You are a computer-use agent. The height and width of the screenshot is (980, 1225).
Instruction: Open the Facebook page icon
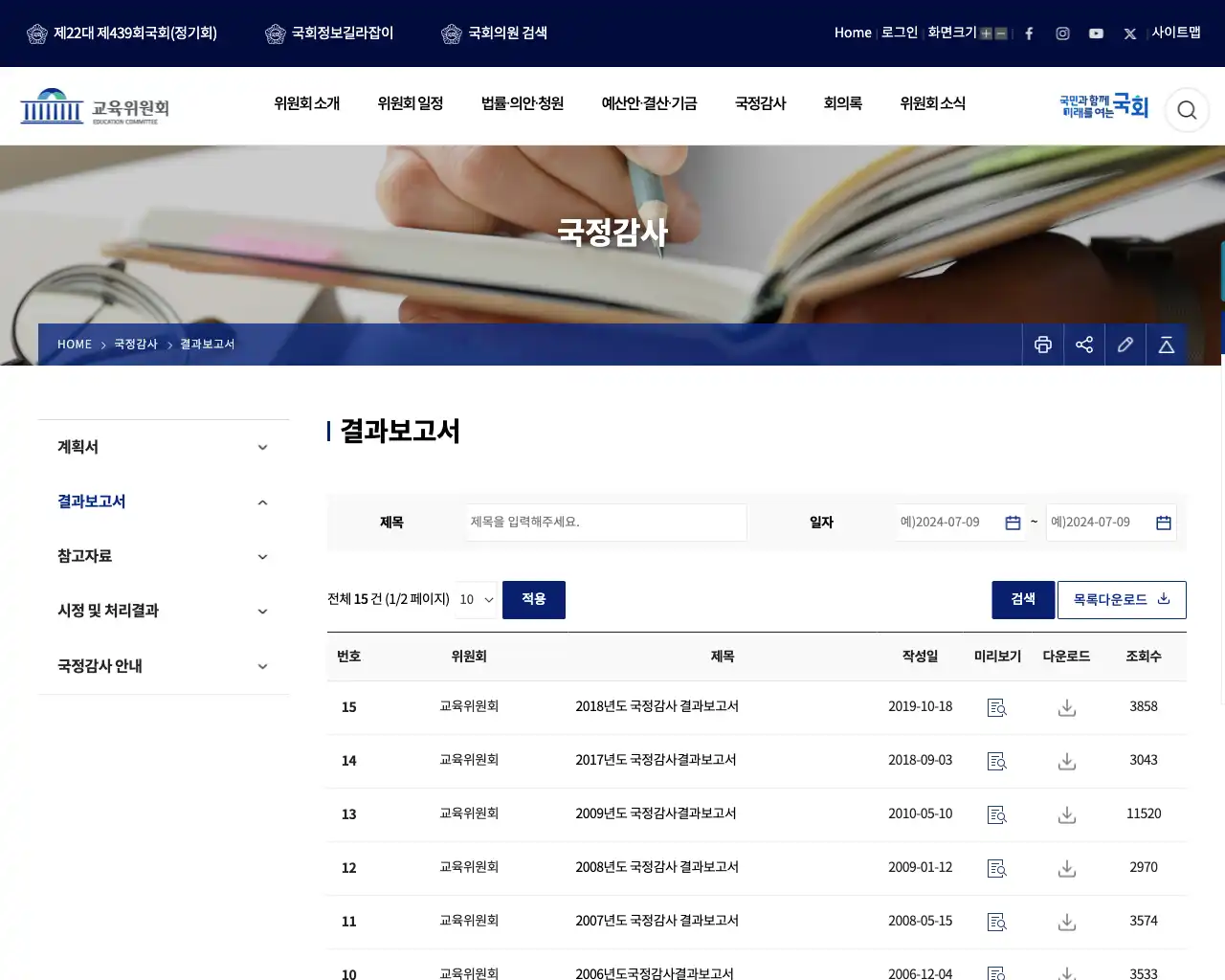(x=1029, y=33)
